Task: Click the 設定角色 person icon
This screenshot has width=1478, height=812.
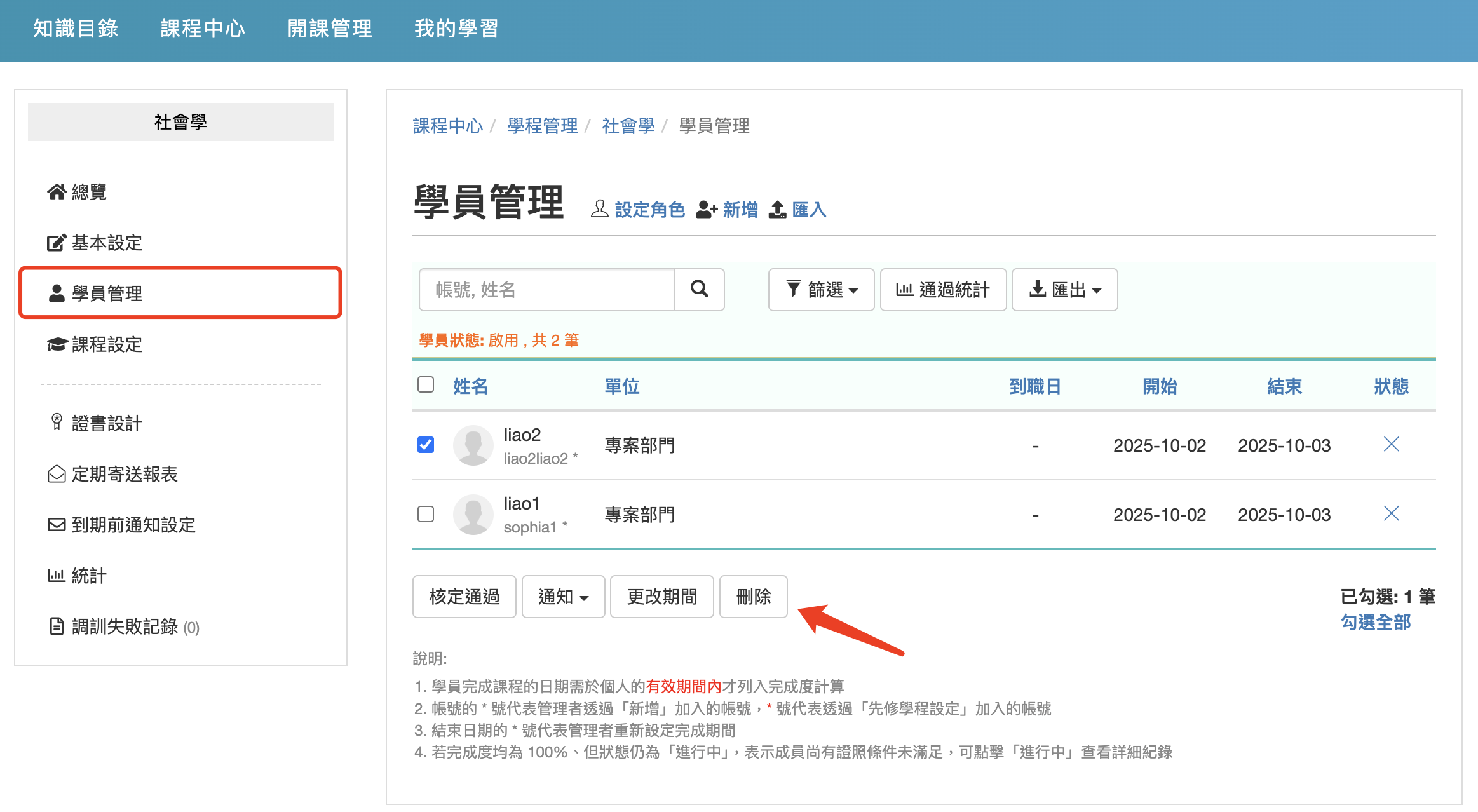Action: coord(599,209)
